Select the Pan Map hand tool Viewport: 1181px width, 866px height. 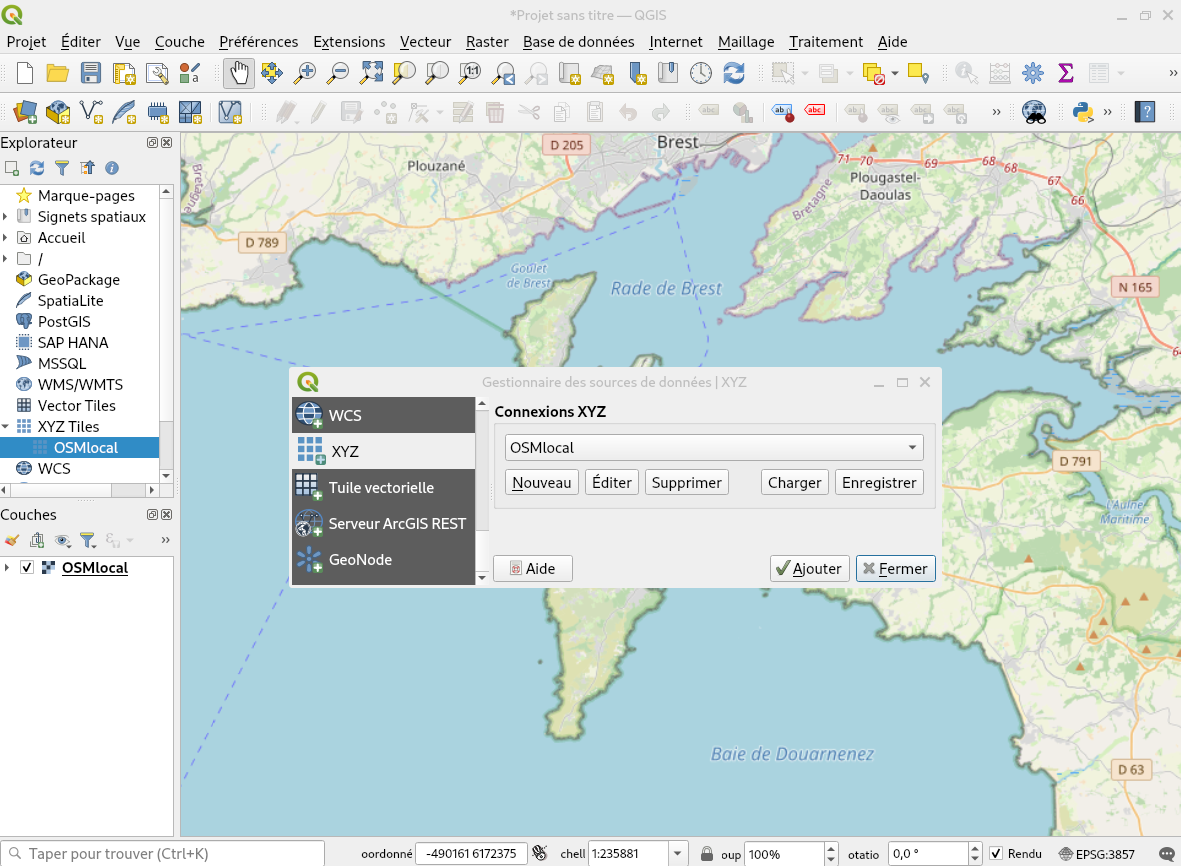pyautogui.click(x=239, y=73)
